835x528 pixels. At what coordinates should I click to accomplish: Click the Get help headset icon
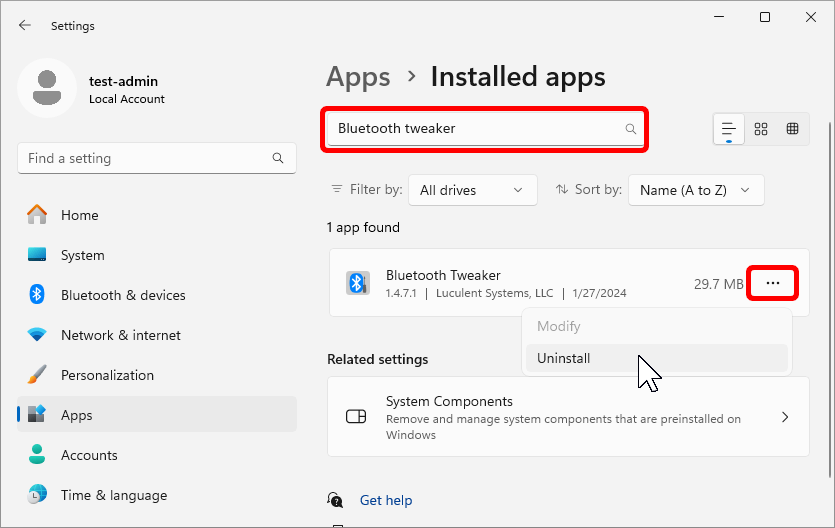(335, 500)
